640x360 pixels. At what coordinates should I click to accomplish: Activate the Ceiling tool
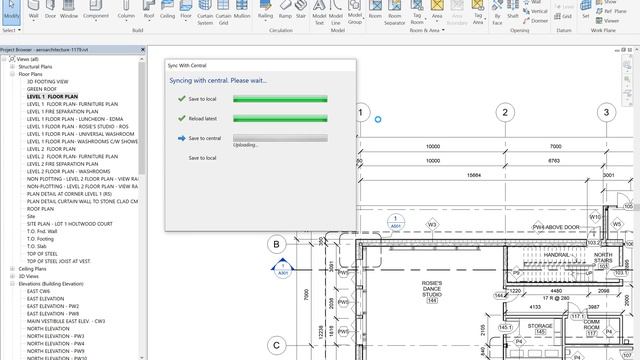(167, 10)
